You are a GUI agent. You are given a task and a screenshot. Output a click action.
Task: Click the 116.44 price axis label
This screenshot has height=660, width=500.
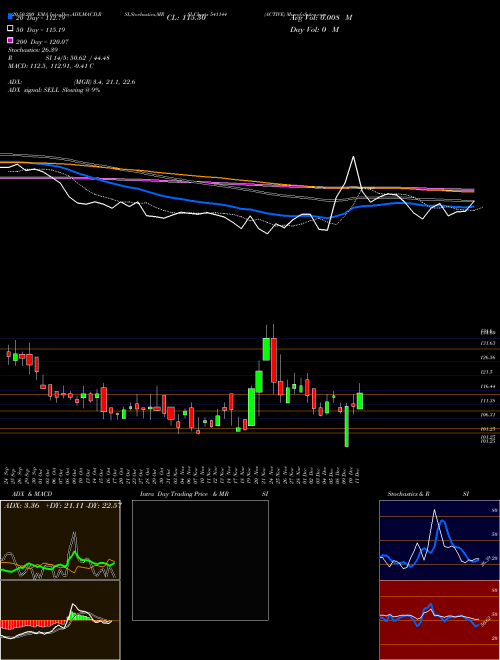(488, 386)
